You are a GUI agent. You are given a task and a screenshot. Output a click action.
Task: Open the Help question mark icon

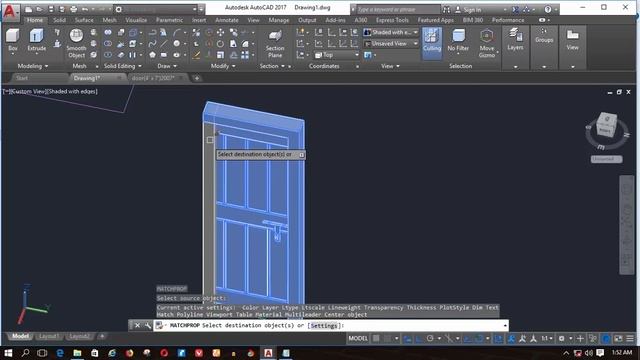tap(548, 9)
